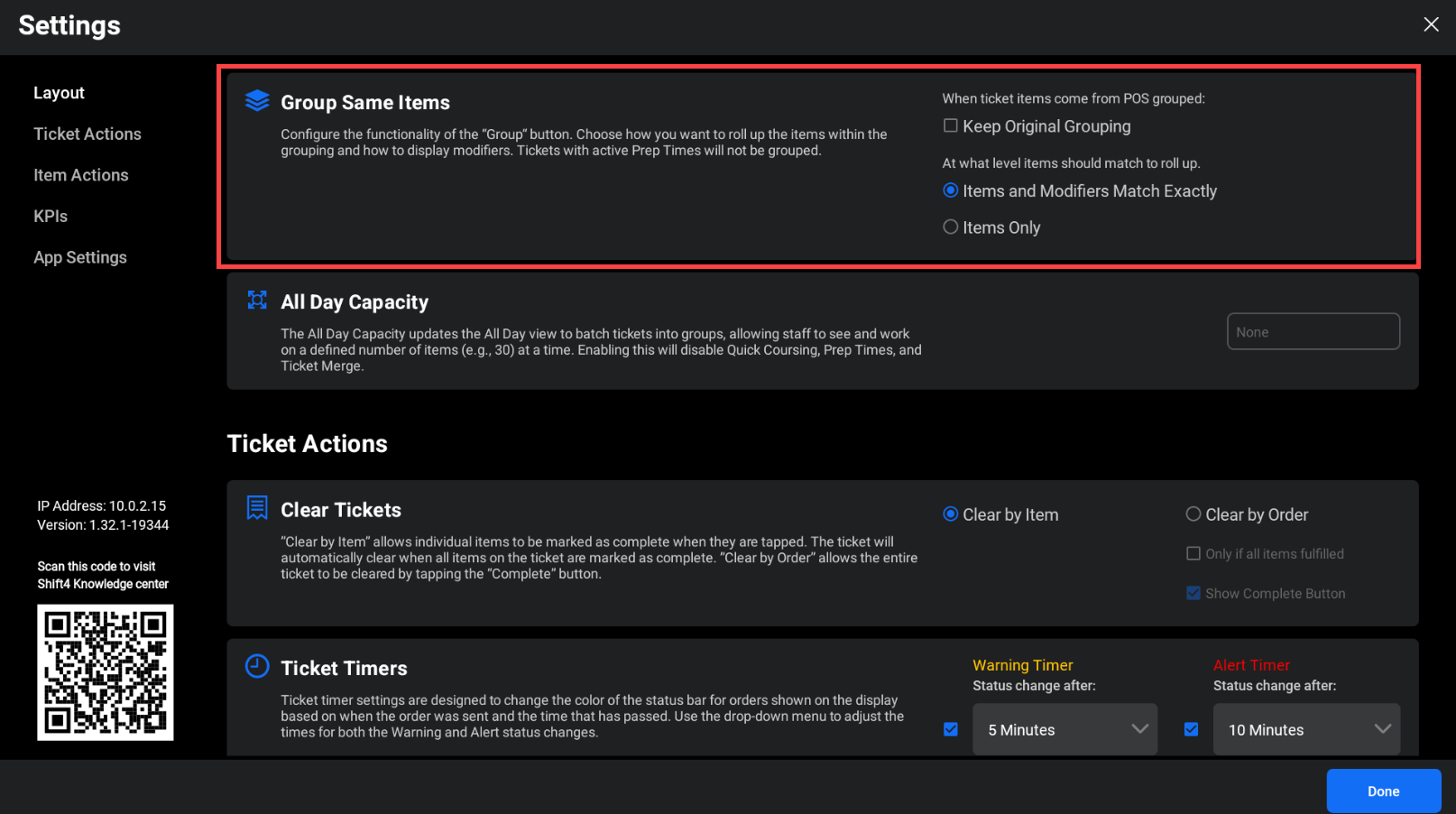Image resolution: width=1456 pixels, height=814 pixels.
Task: Disable the Alert Timer checkbox
Action: point(1192,729)
